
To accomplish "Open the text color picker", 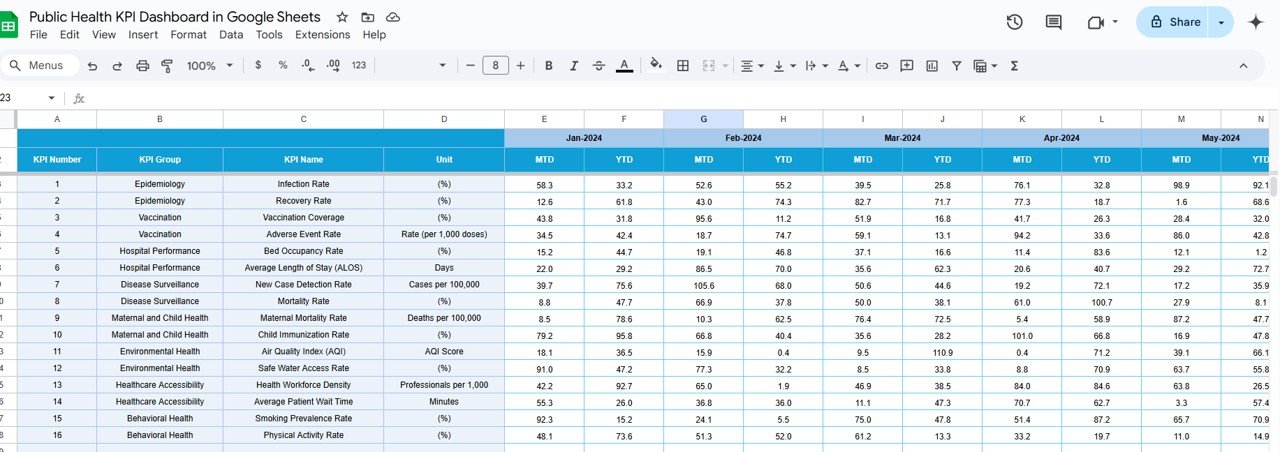I will click(625, 65).
